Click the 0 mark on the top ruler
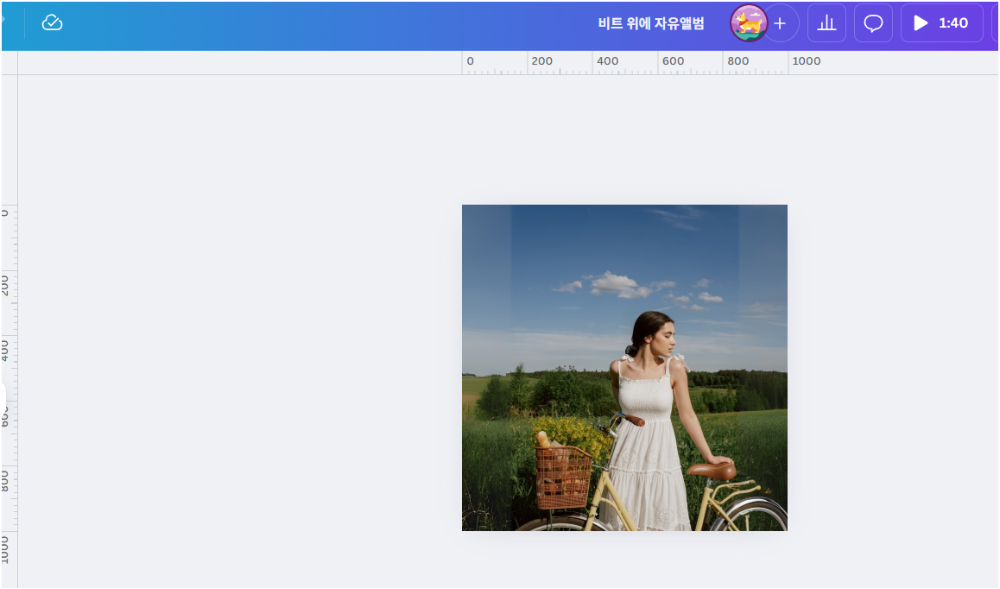Viewport: 1000px width, 589px height. [469, 61]
